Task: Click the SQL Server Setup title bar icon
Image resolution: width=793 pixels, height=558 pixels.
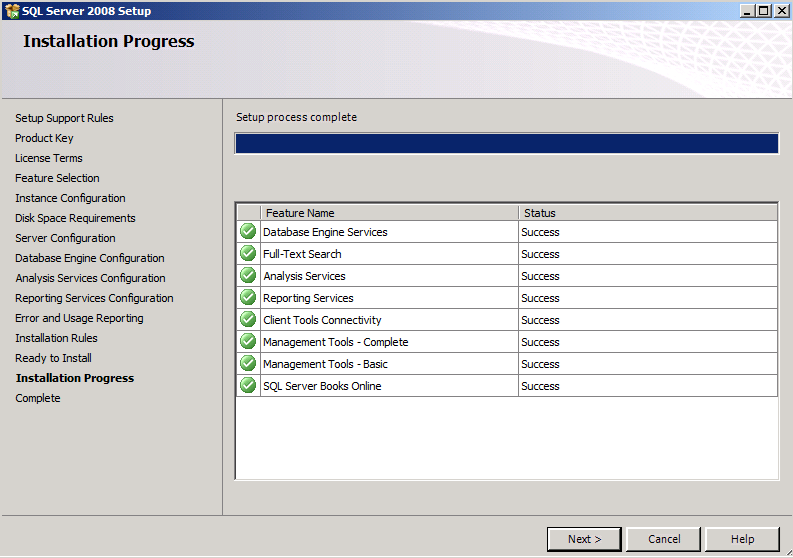Action: coord(12,11)
